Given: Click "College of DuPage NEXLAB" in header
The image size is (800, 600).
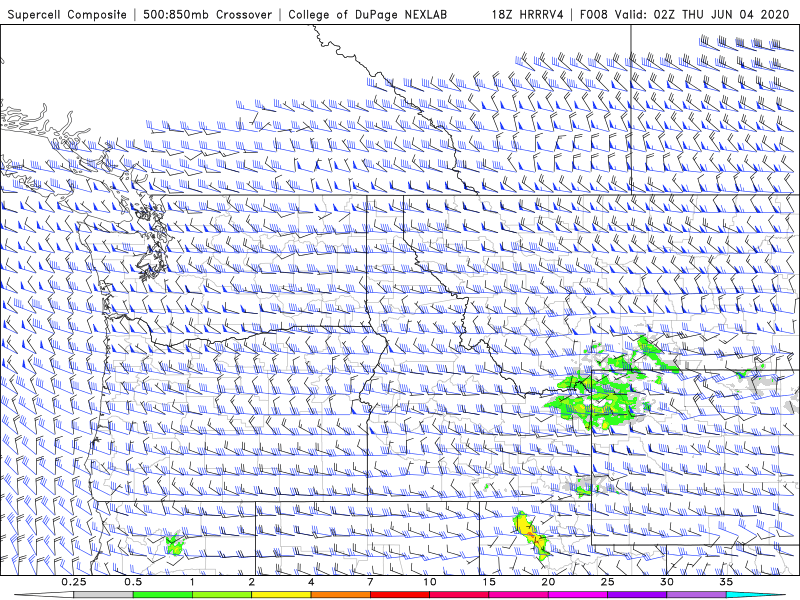Looking at the screenshot, I should pyautogui.click(x=367, y=15).
